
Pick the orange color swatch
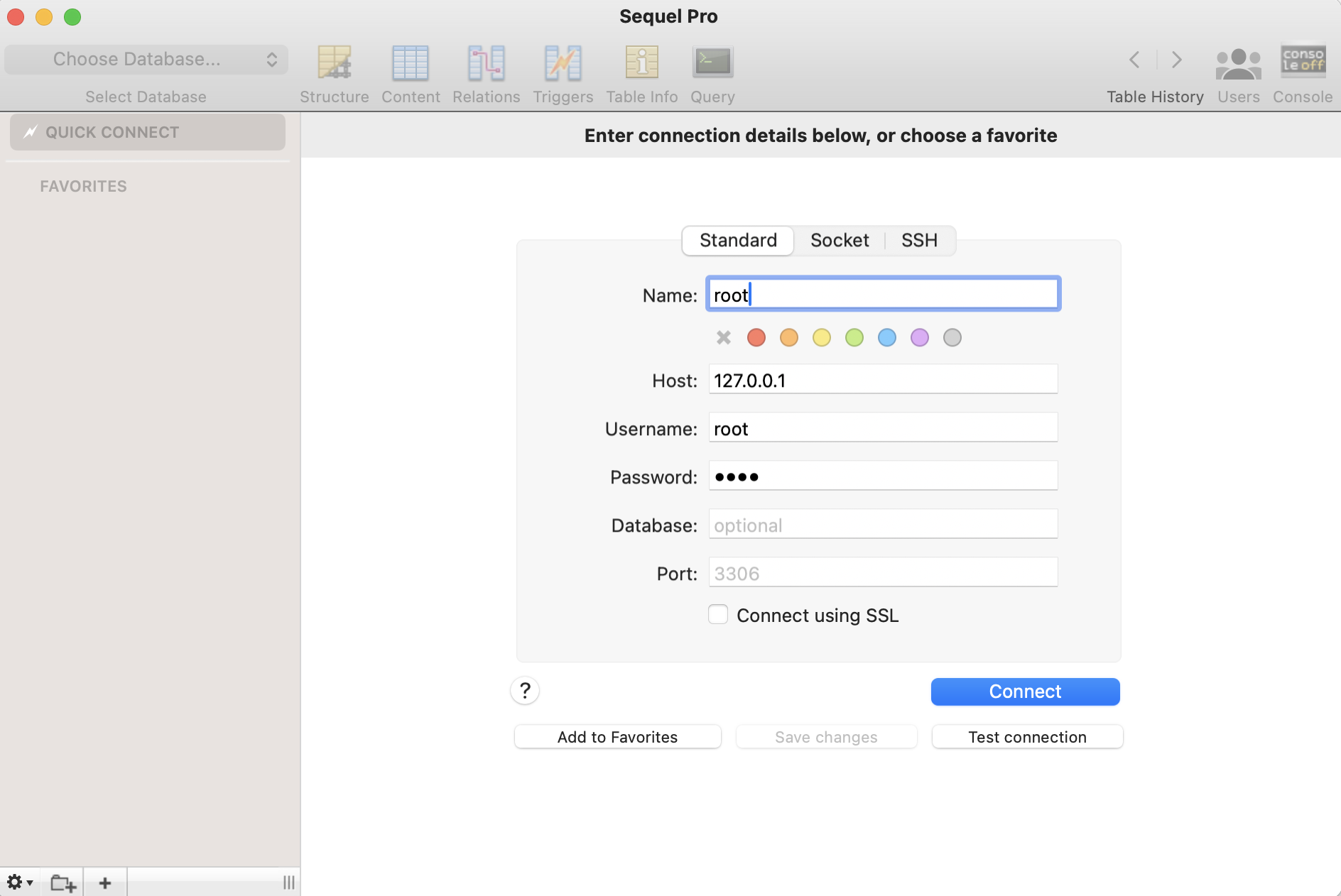789,337
